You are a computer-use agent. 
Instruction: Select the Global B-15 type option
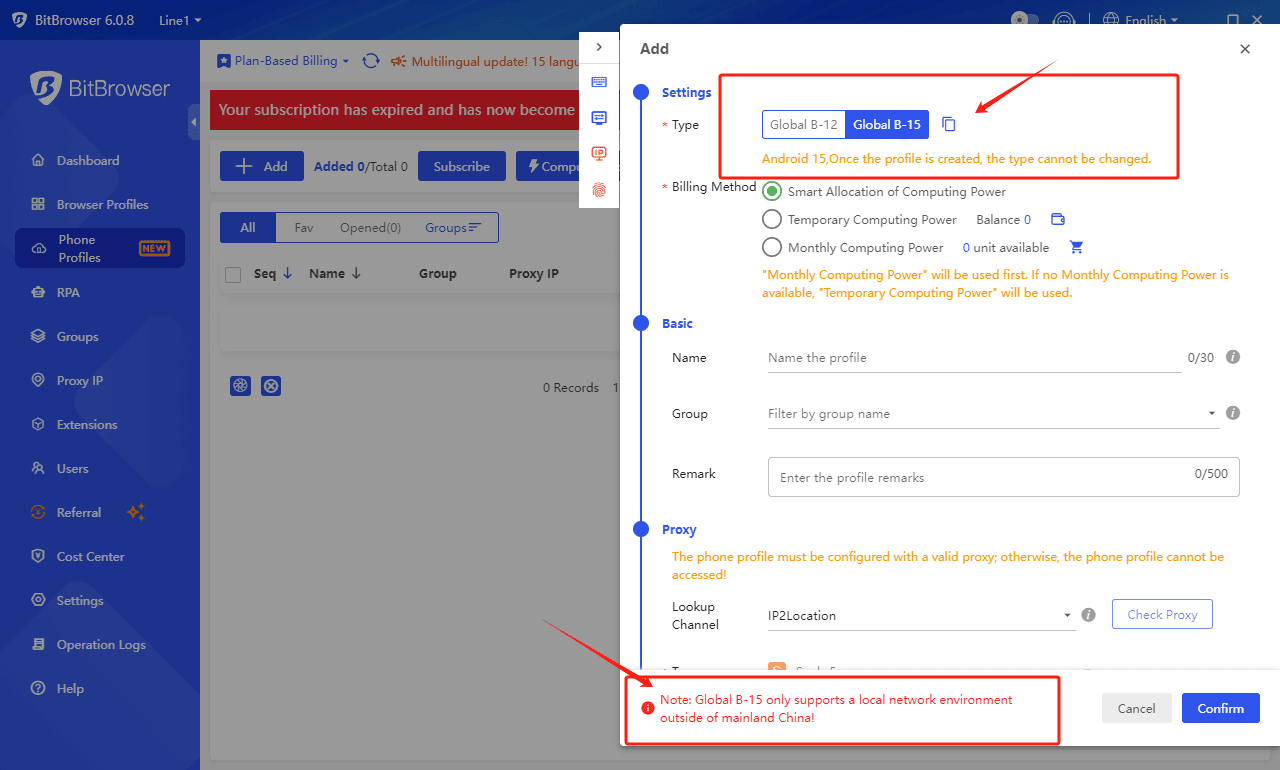[887, 125]
